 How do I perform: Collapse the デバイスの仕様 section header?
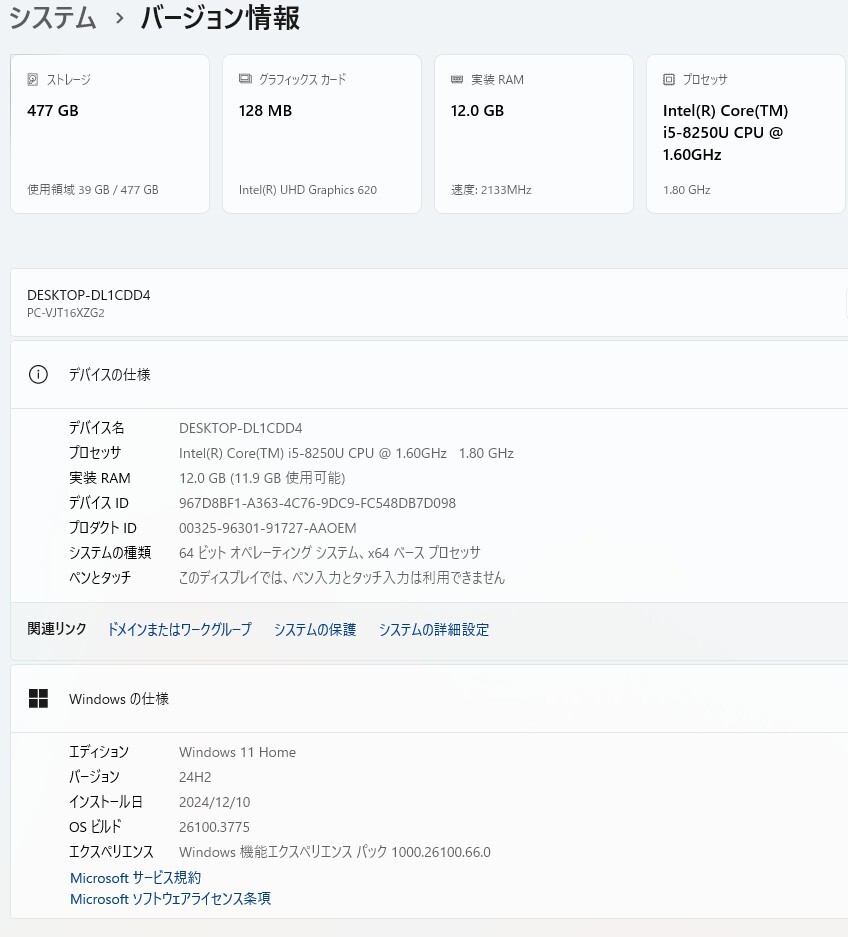point(429,375)
